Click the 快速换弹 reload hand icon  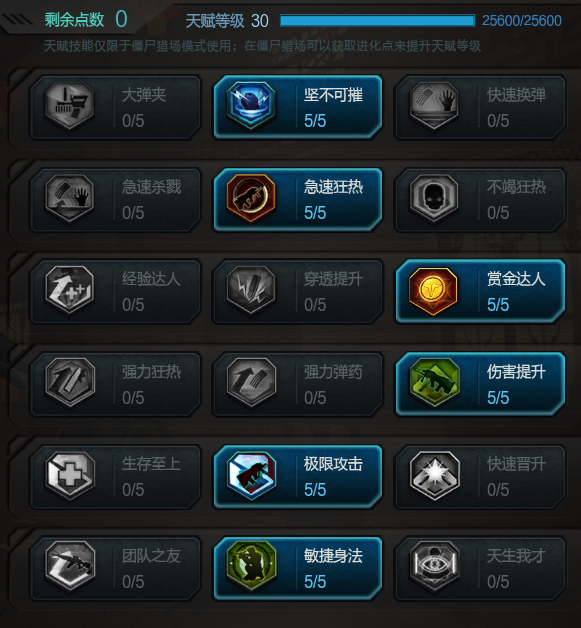(434, 106)
